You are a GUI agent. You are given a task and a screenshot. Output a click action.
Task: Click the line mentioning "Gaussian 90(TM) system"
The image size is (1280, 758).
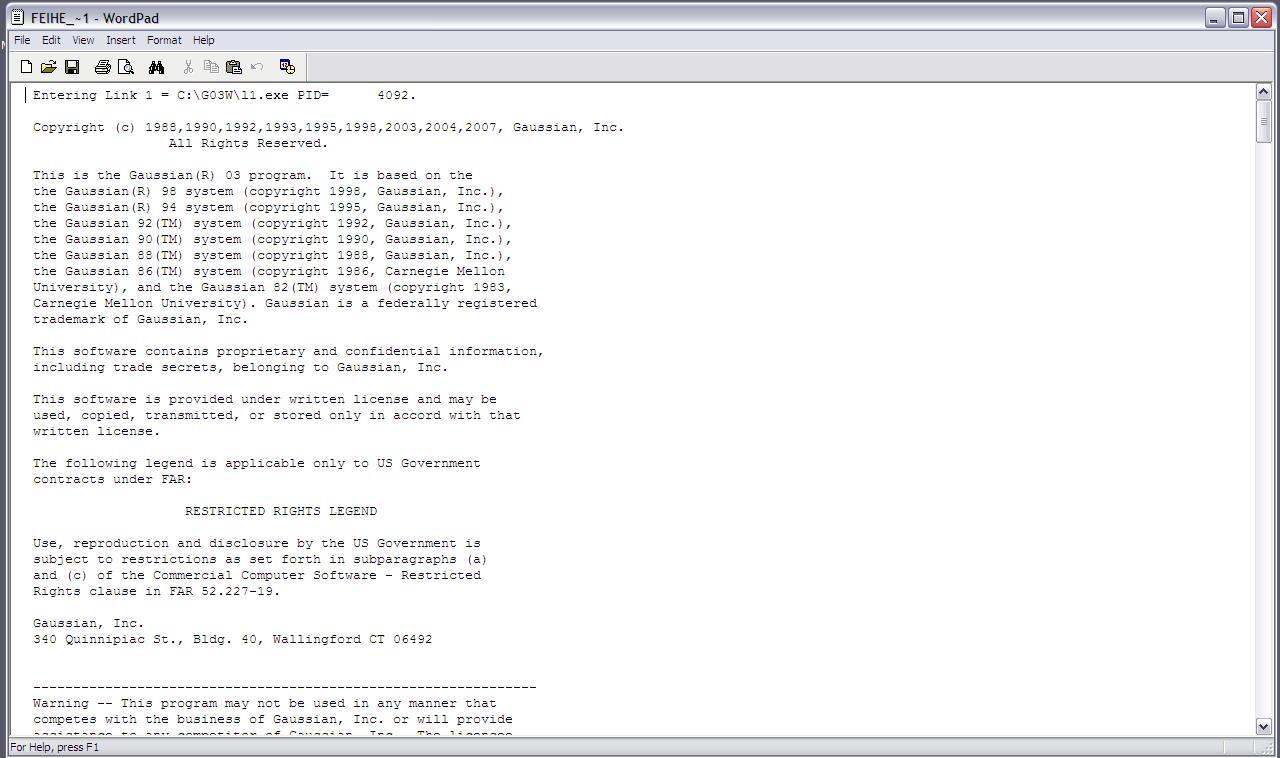pos(272,239)
